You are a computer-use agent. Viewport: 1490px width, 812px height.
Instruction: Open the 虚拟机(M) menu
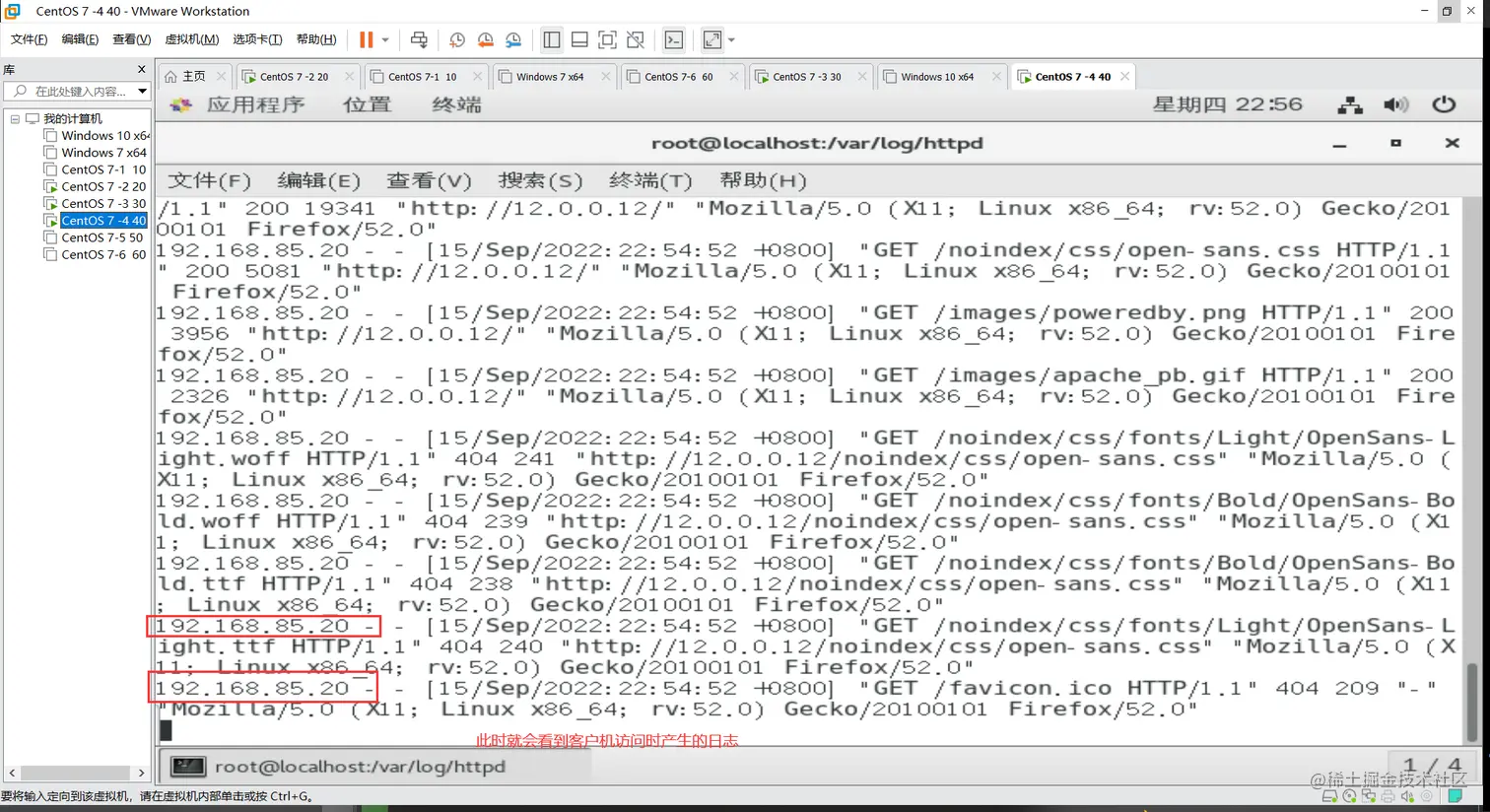193,39
